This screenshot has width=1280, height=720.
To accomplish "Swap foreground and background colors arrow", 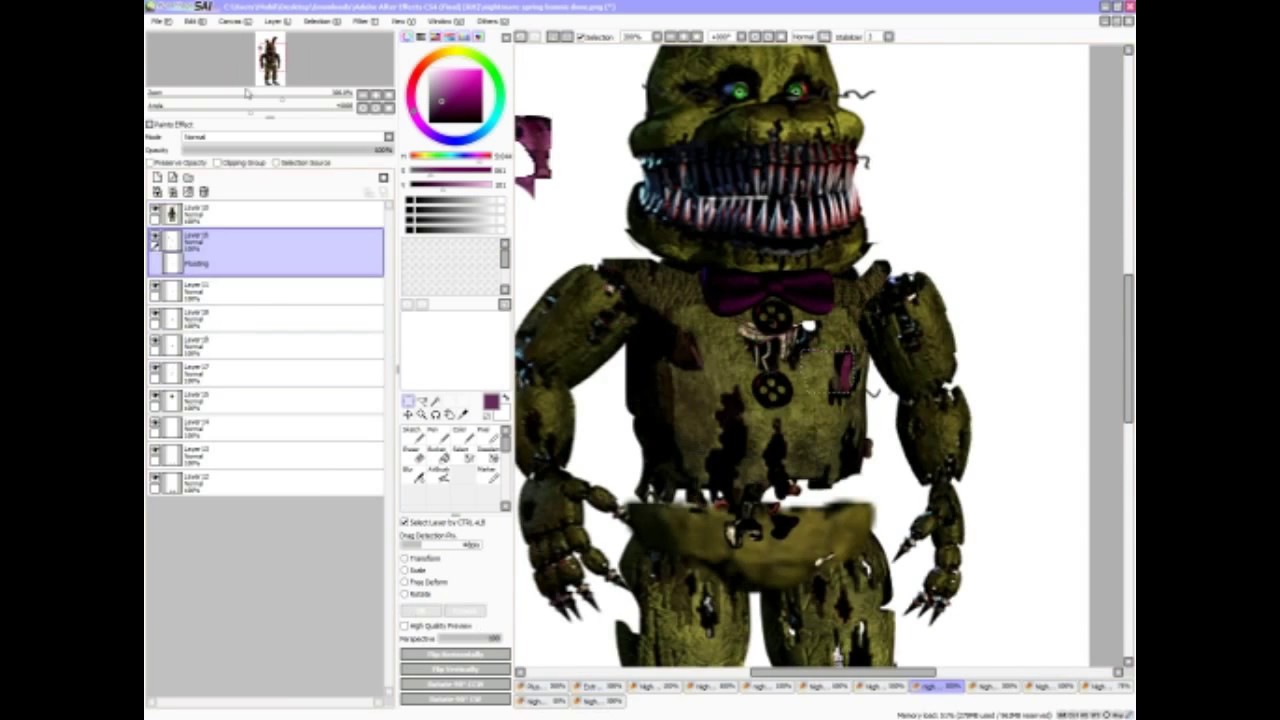I will 506,397.
